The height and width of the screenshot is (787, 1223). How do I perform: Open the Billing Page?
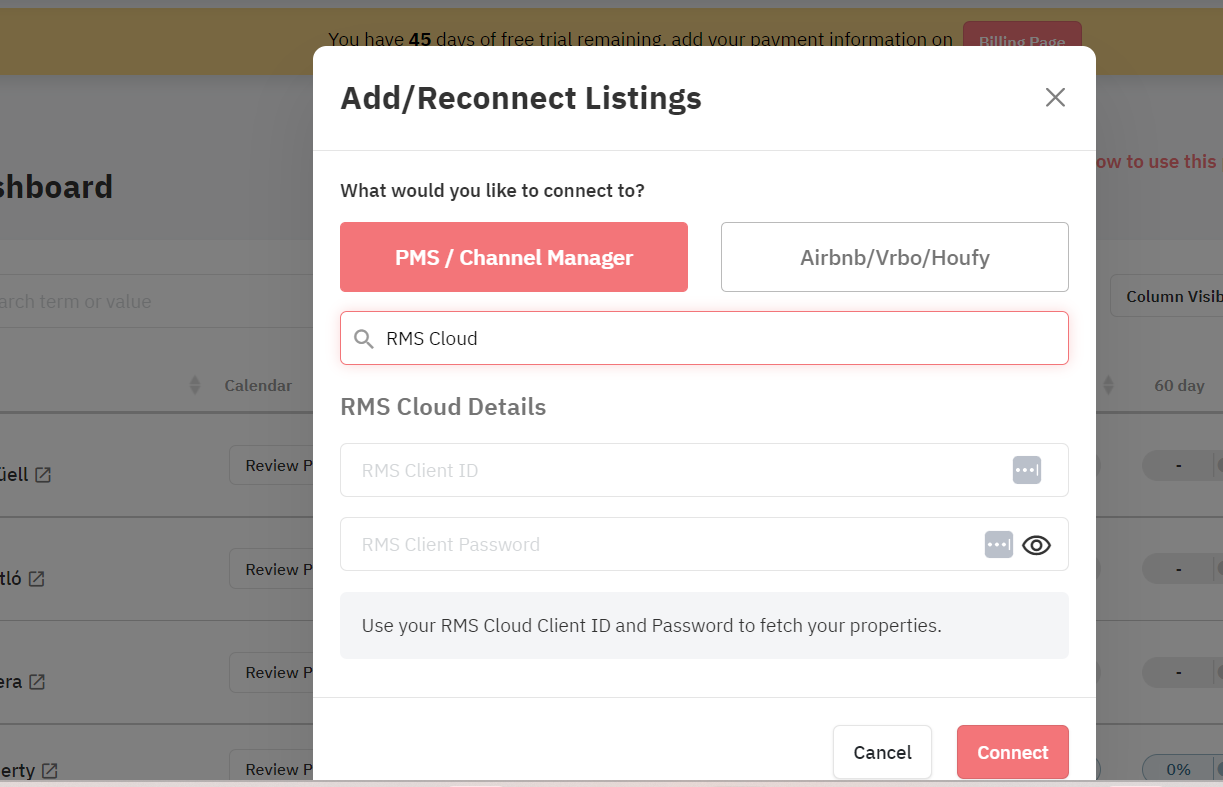[1022, 41]
